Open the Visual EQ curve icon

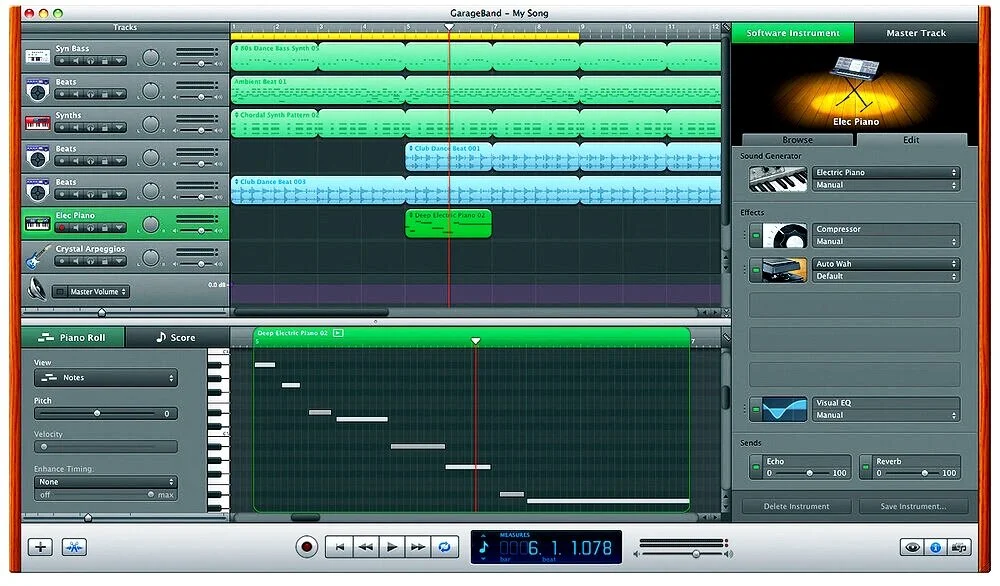[x=784, y=409]
